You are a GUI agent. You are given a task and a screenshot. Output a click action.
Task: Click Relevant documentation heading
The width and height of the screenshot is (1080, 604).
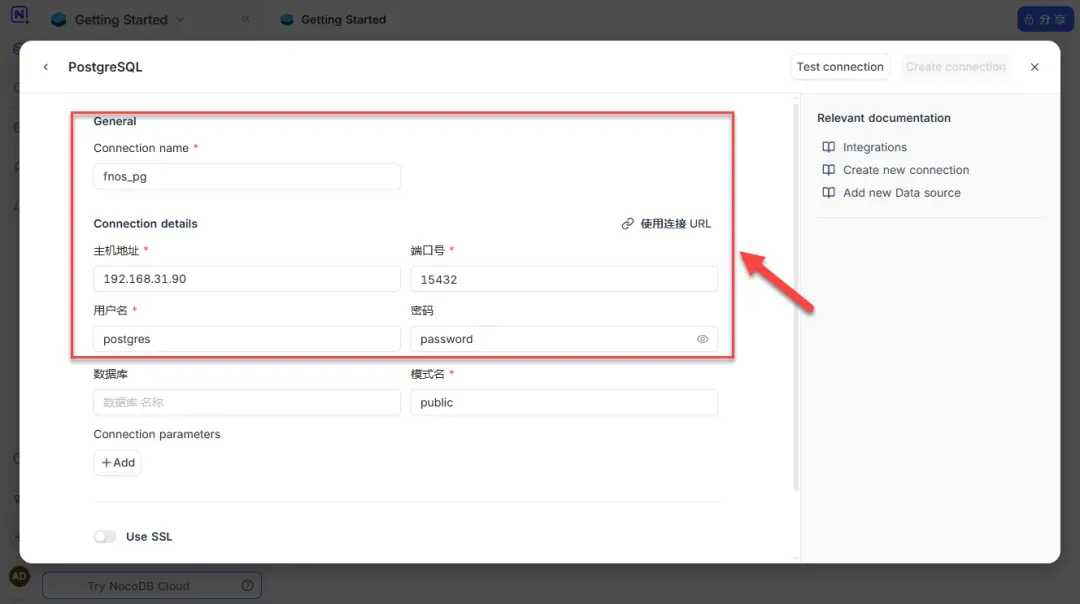click(884, 118)
